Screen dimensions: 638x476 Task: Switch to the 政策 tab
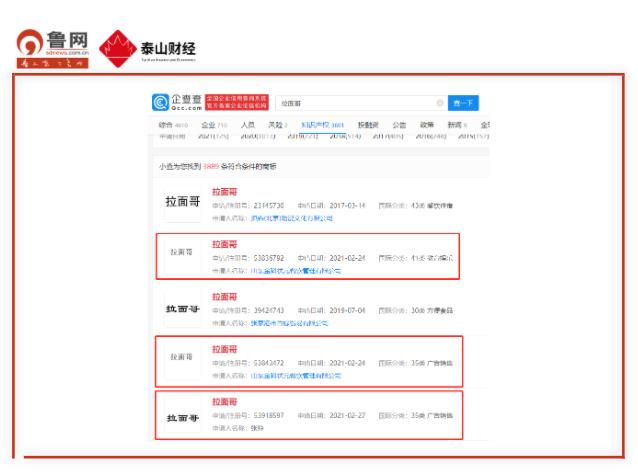tap(427, 125)
